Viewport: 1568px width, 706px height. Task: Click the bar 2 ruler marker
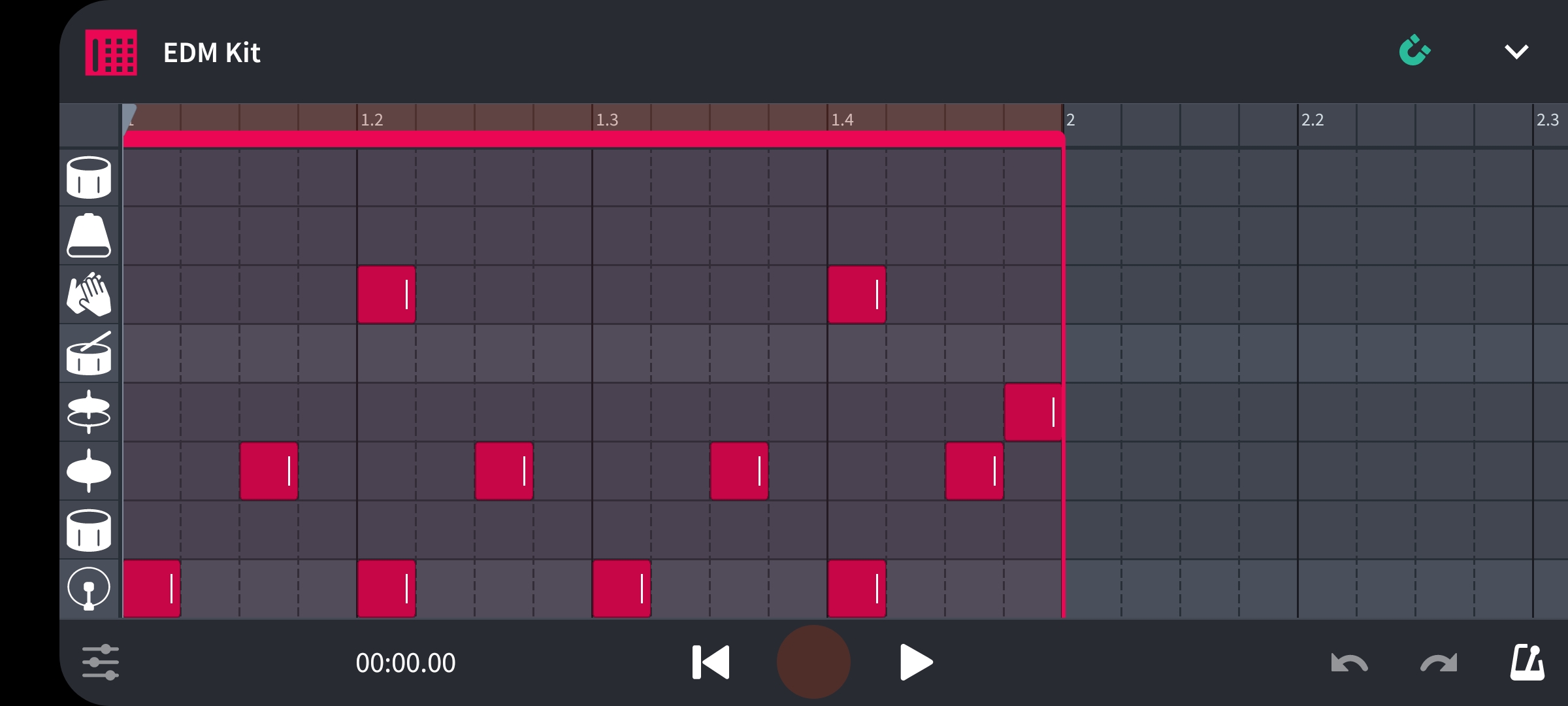[1070, 120]
